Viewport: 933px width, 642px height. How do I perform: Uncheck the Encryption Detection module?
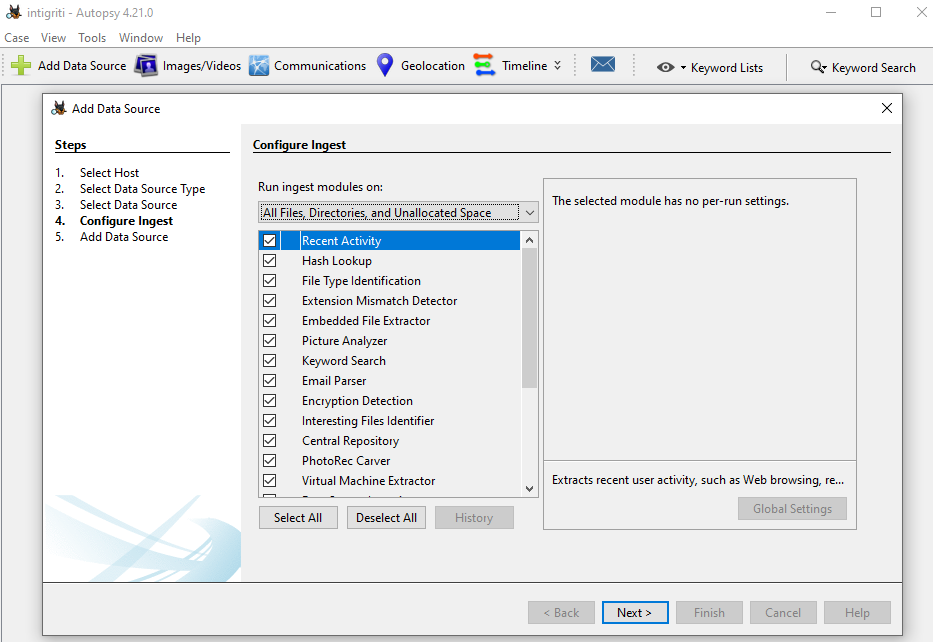coord(270,400)
